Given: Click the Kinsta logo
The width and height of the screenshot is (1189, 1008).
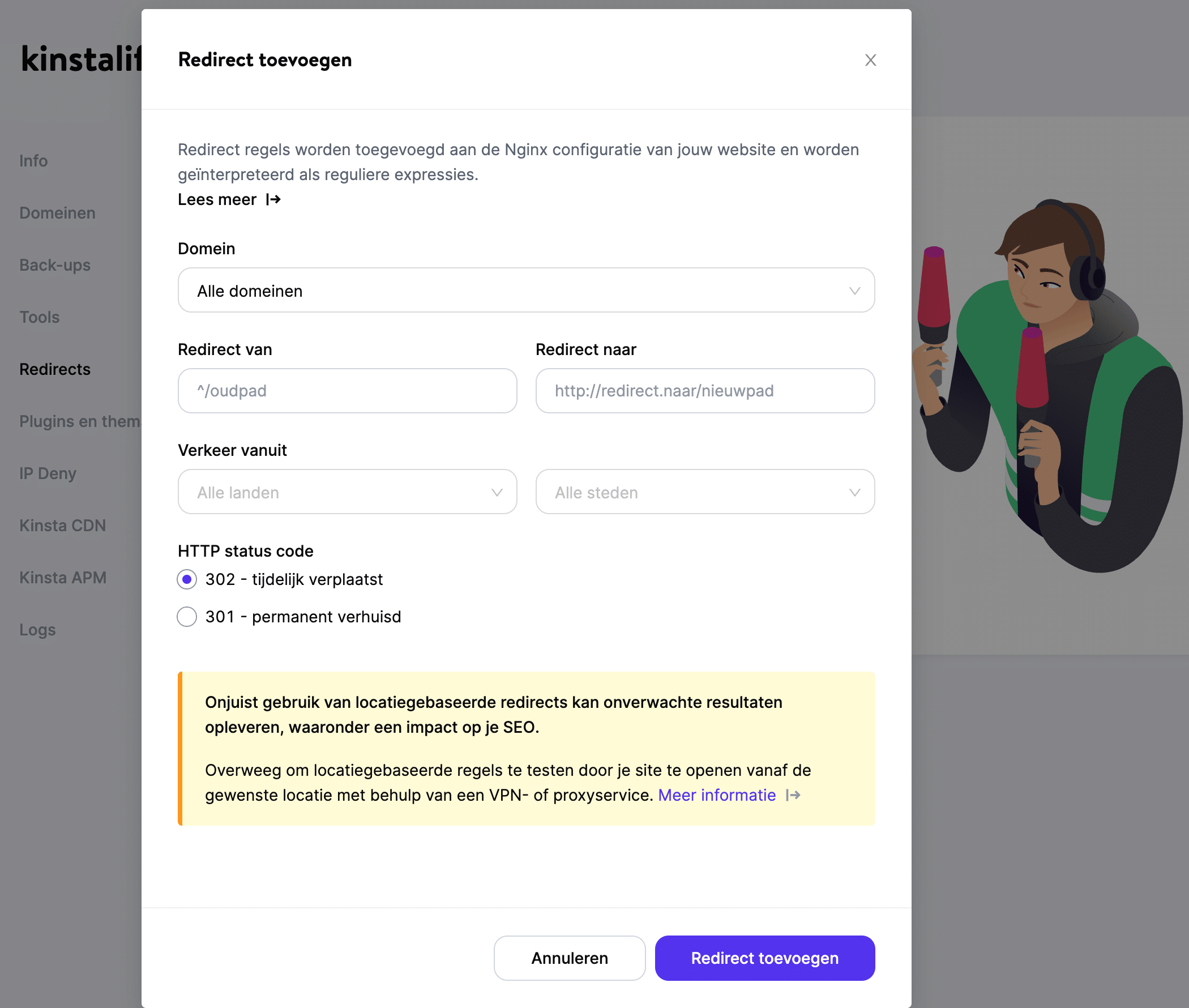Looking at the screenshot, I should (x=80, y=59).
